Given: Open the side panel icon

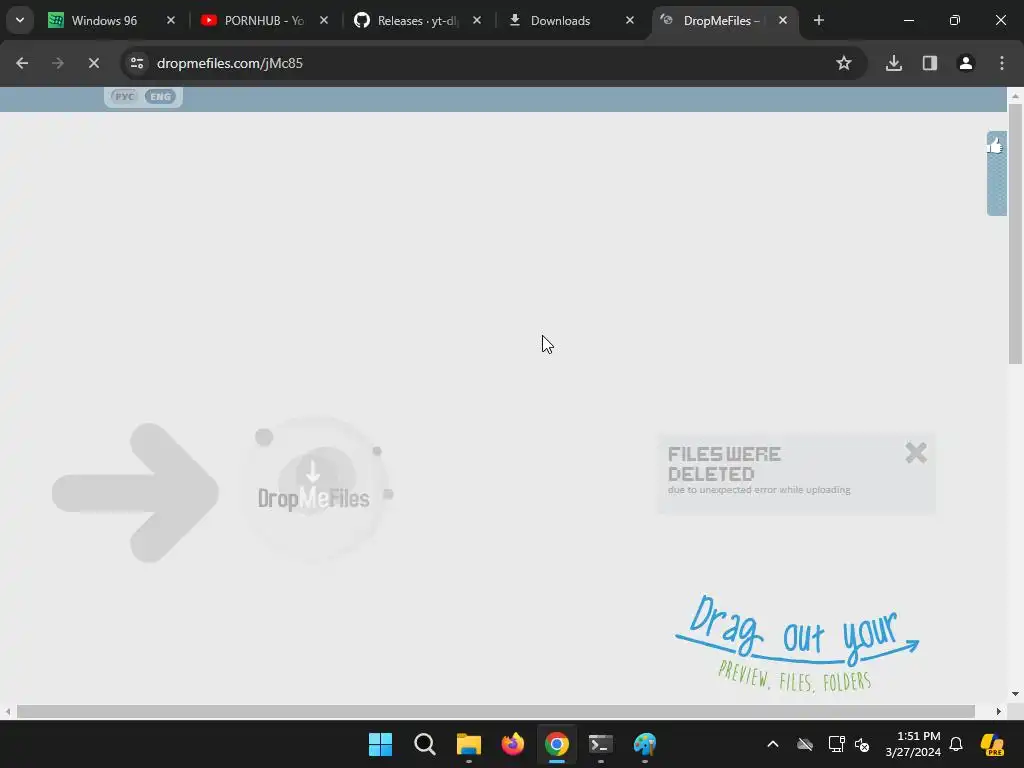Looking at the screenshot, I should click(930, 63).
